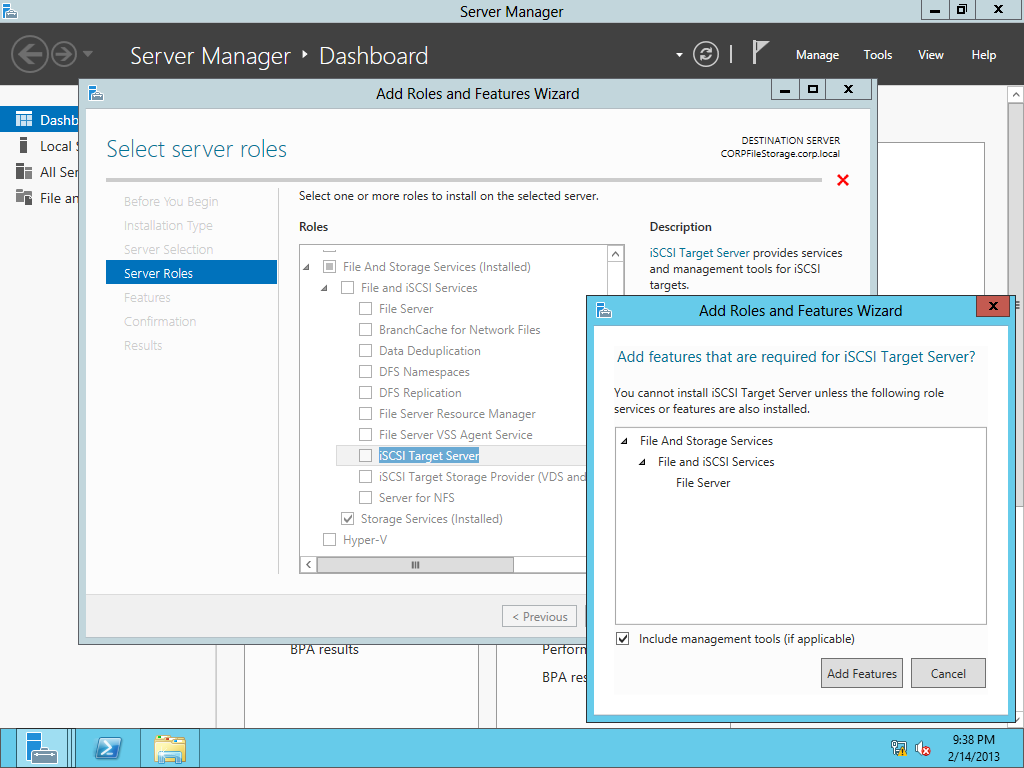Image resolution: width=1024 pixels, height=768 pixels.
Task: Check the Data Deduplication role service
Action: click(x=366, y=350)
